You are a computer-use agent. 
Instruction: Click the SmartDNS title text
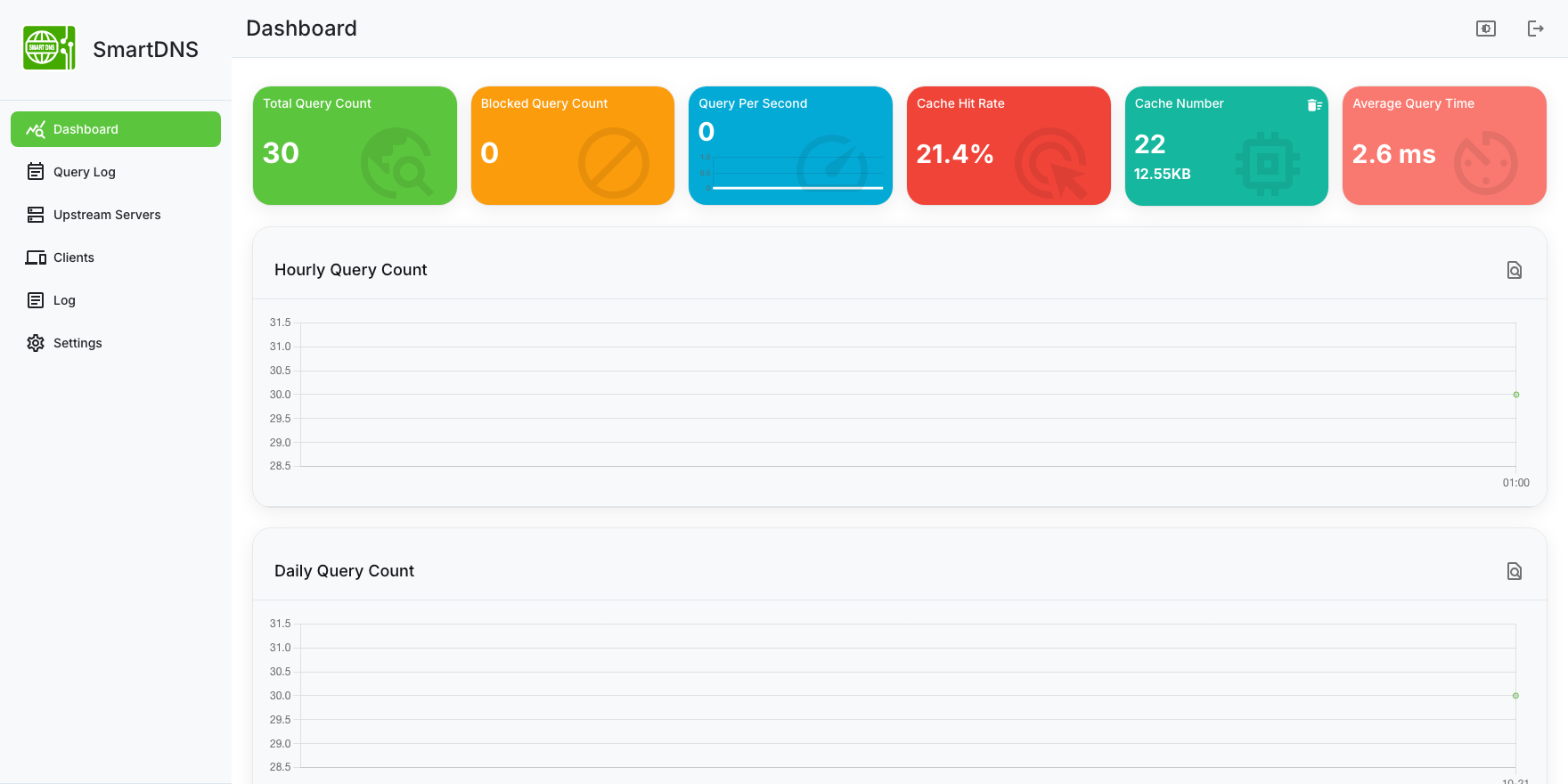click(x=146, y=49)
